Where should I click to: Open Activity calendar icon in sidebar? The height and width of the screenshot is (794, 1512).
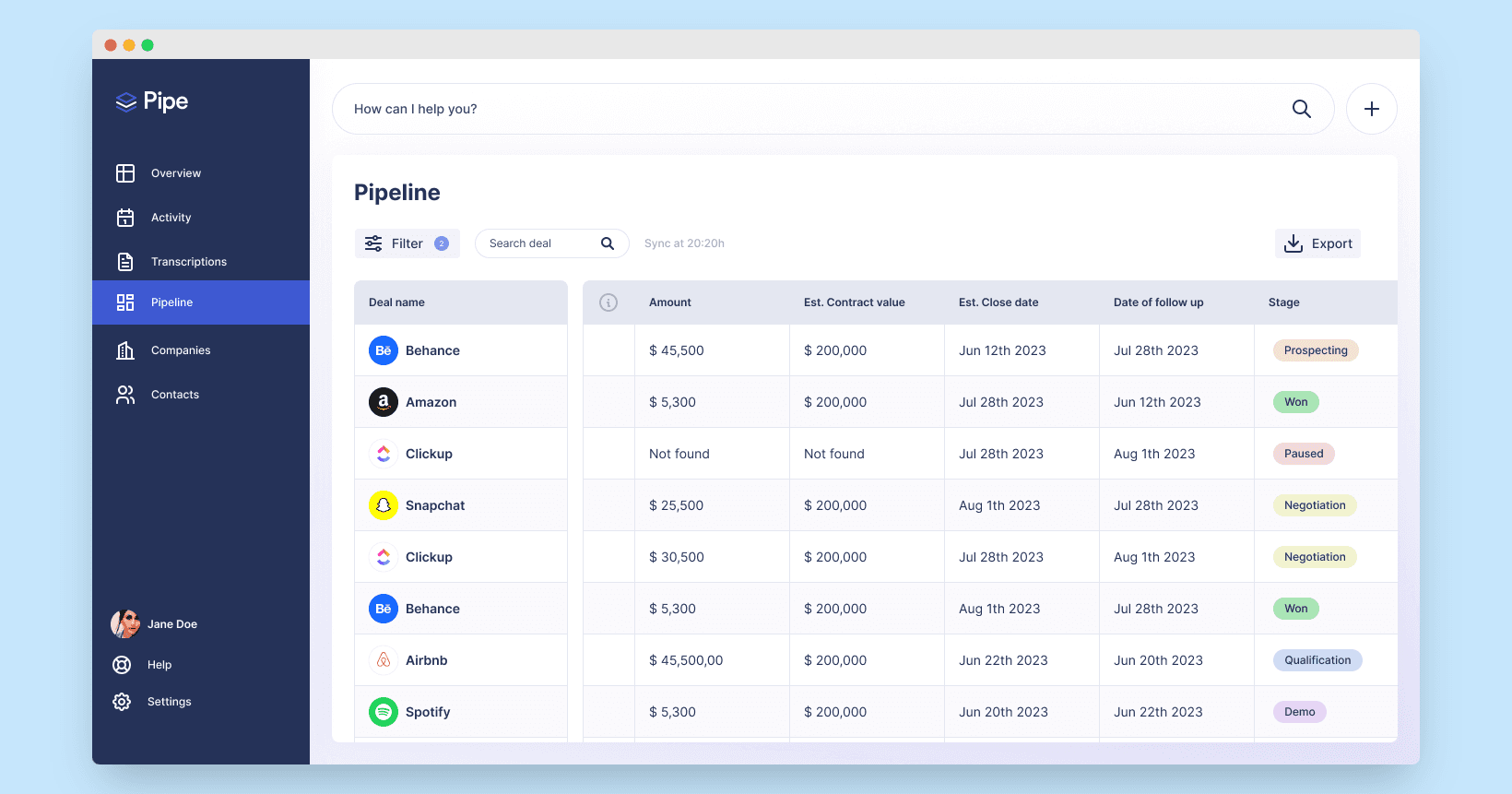[125, 218]
